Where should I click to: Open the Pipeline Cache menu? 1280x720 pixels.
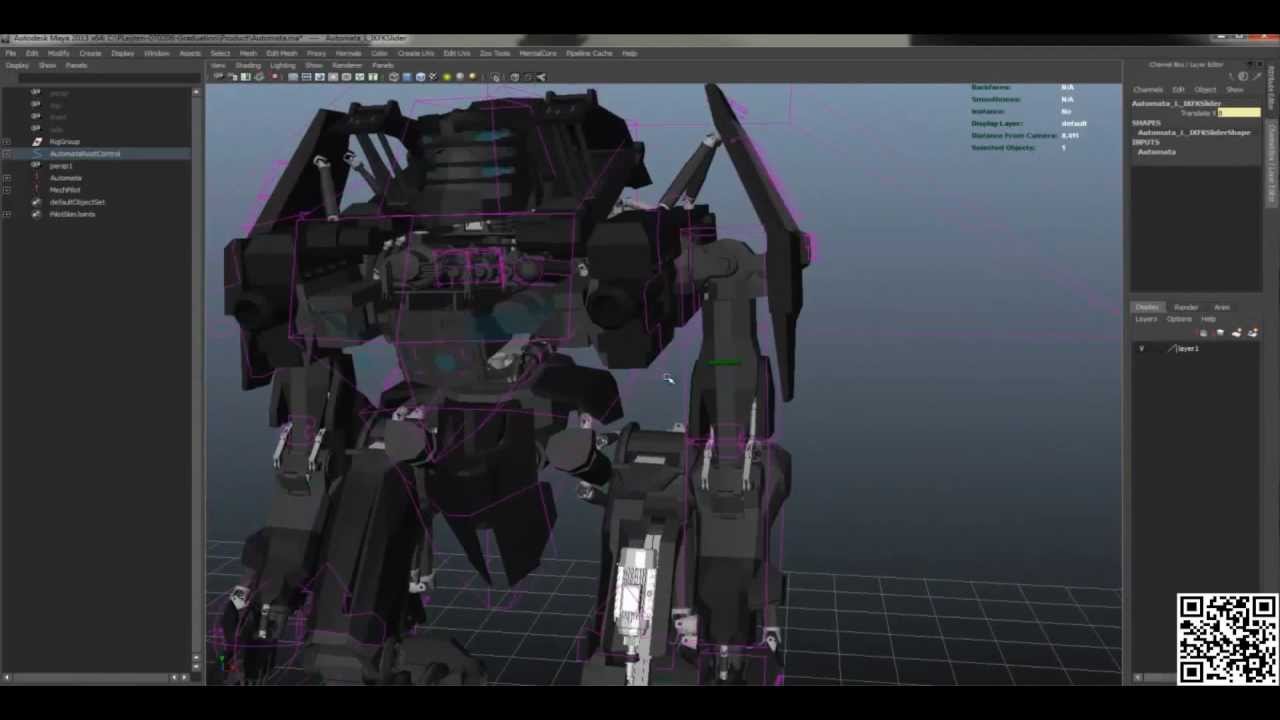coord(589,53)
